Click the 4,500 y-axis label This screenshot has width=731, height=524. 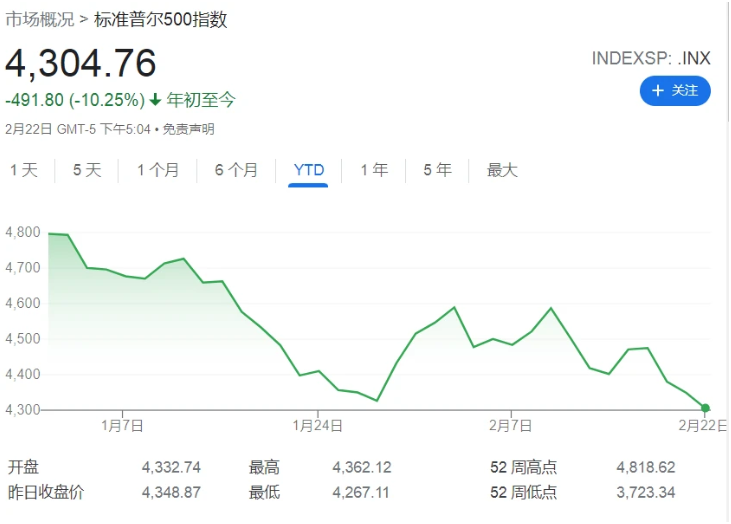pos(23,338)
